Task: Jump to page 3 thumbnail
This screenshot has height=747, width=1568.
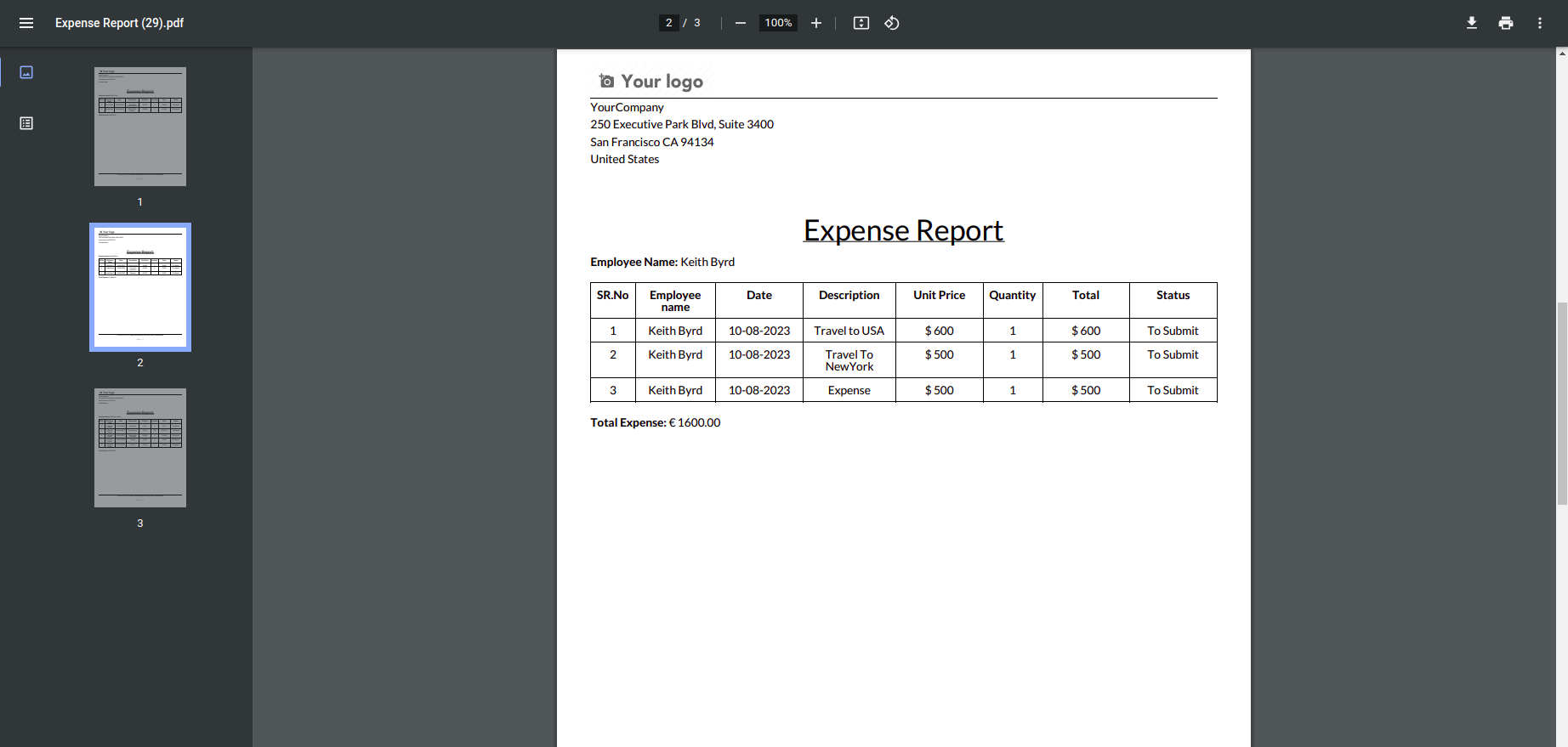Action: pos(140,448)
